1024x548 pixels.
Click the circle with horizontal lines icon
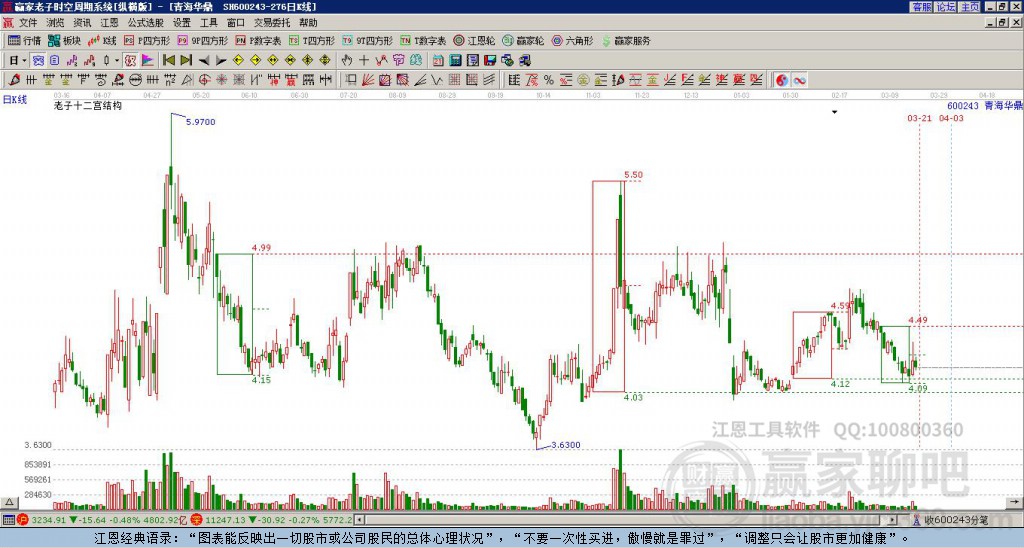135,80
